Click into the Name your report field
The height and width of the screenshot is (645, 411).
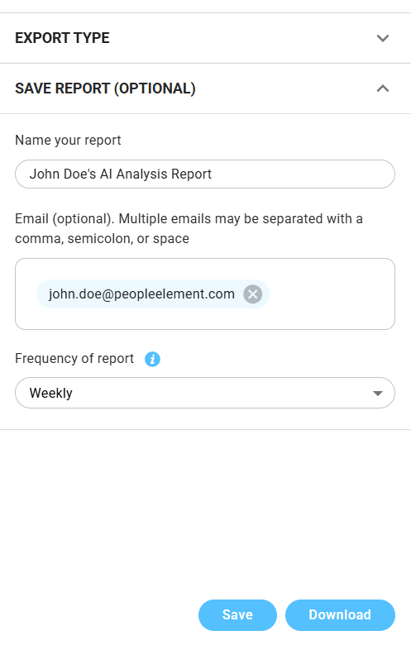(x=205, y=174)
